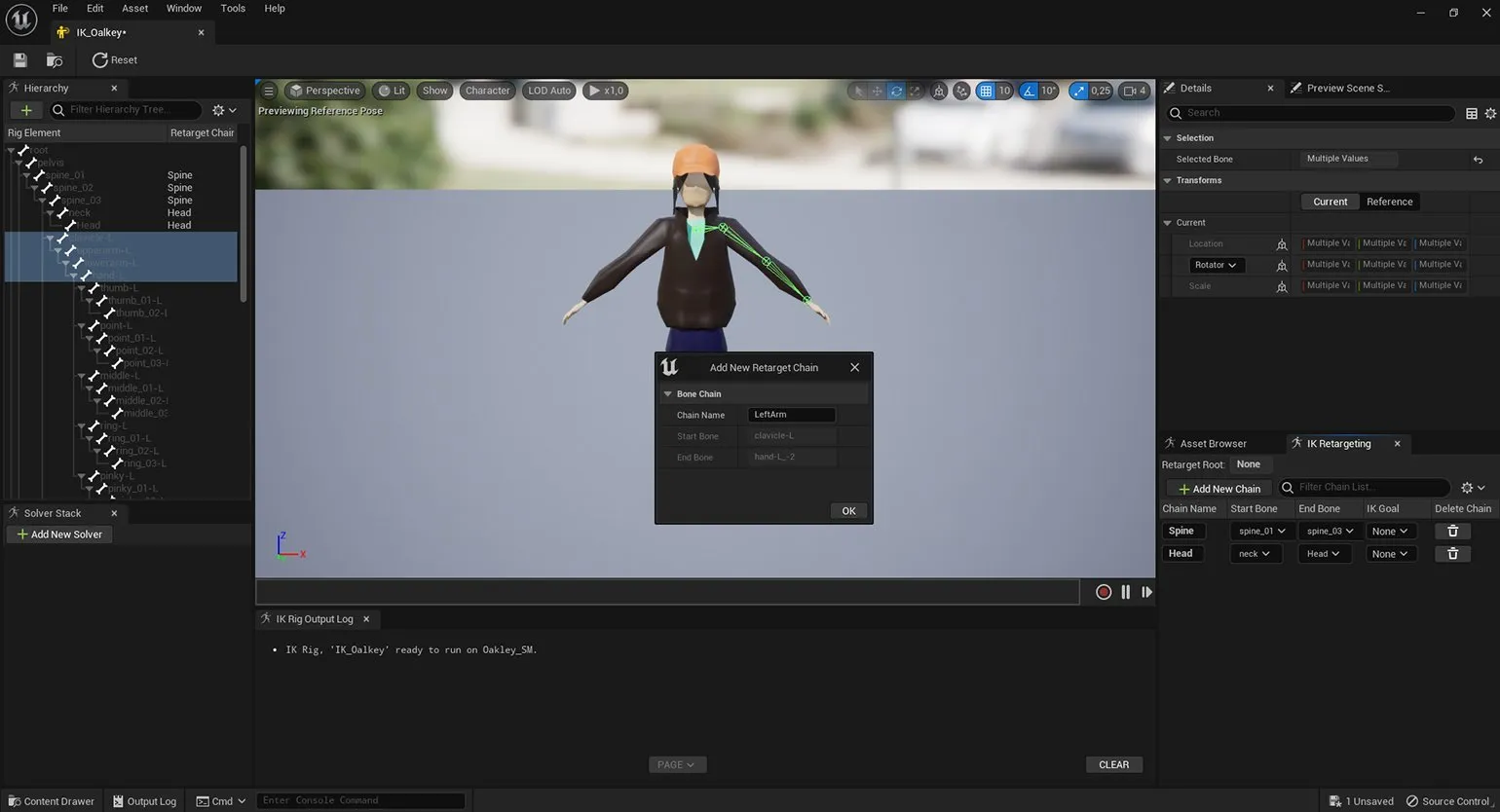Screen dimensions: 1500x812
Task: Toggle scale snapping in viewport toolbar
Action: tap(1078, 91)
